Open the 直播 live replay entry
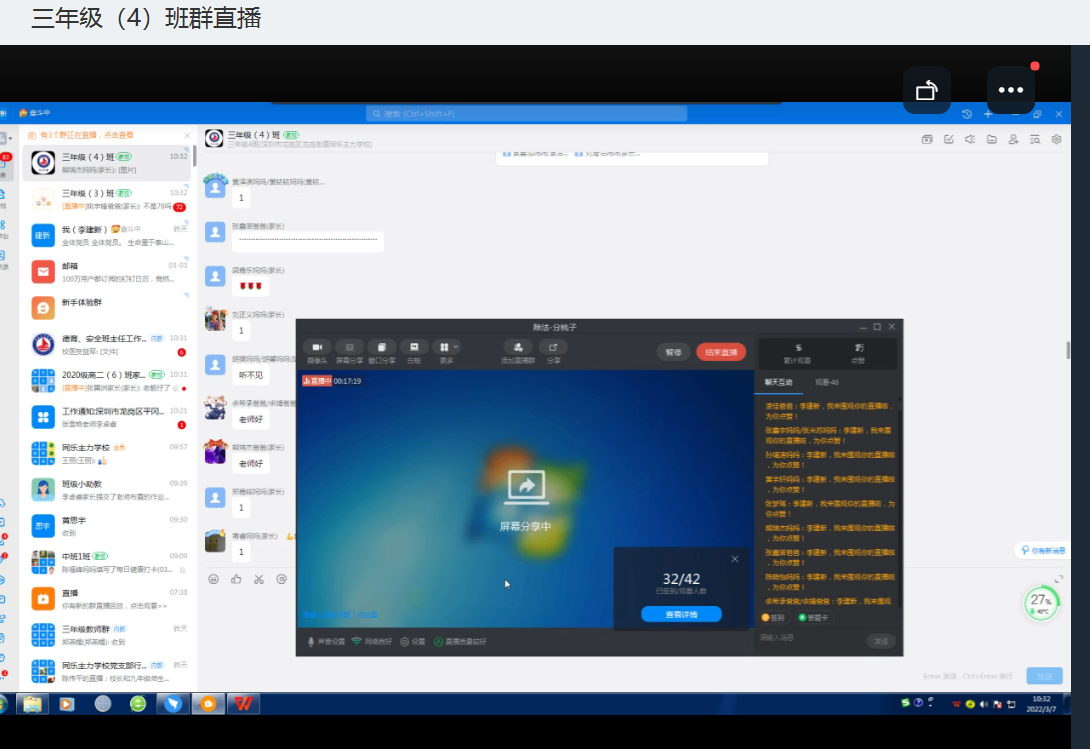This screenshot has height=749, width=1090. coord(108,599)
